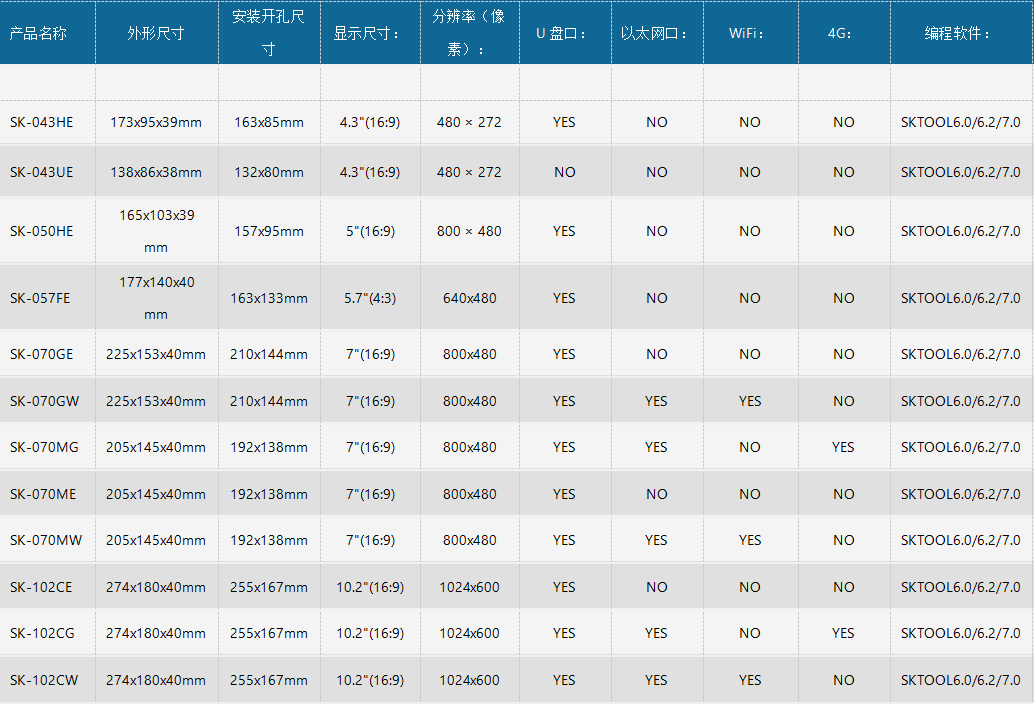Click product name SK-070GE
Screen dimensions: 1034x704
[42, 354]
